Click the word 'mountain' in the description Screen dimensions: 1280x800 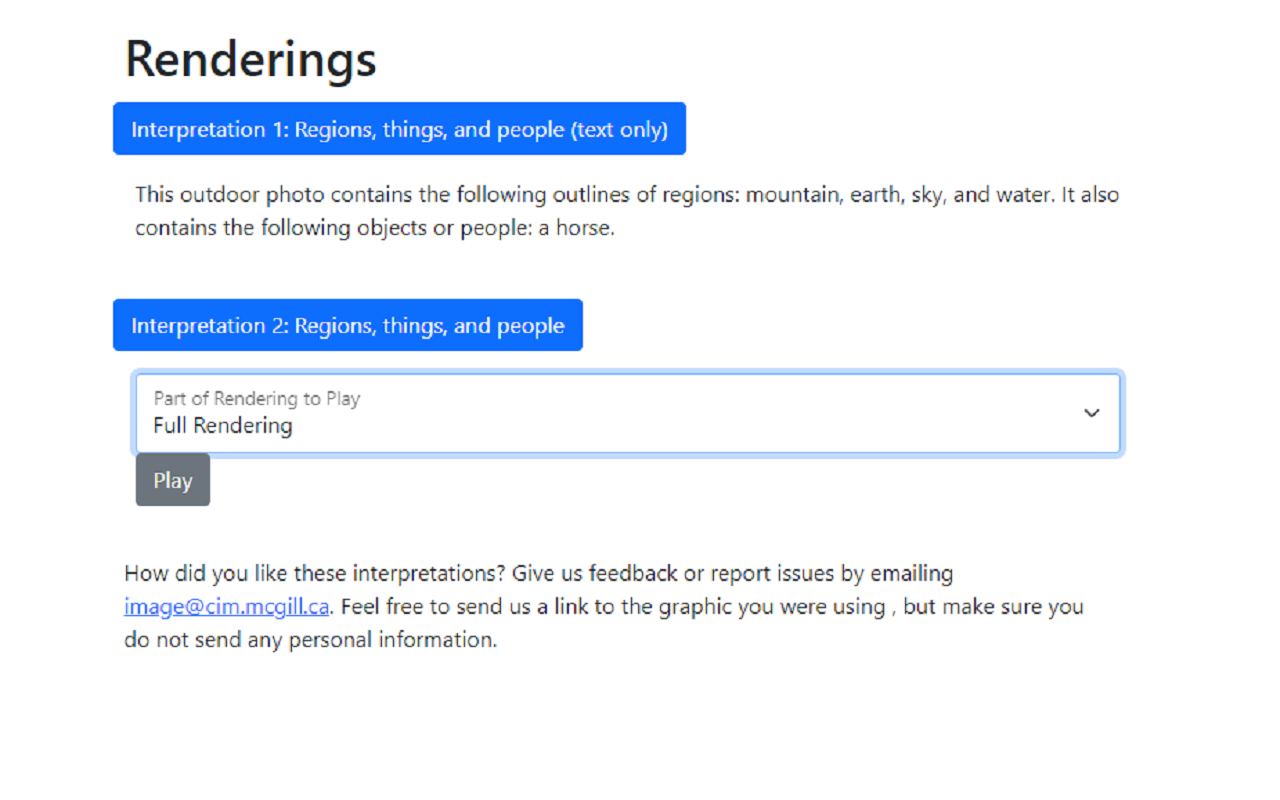tap(791, 194)
